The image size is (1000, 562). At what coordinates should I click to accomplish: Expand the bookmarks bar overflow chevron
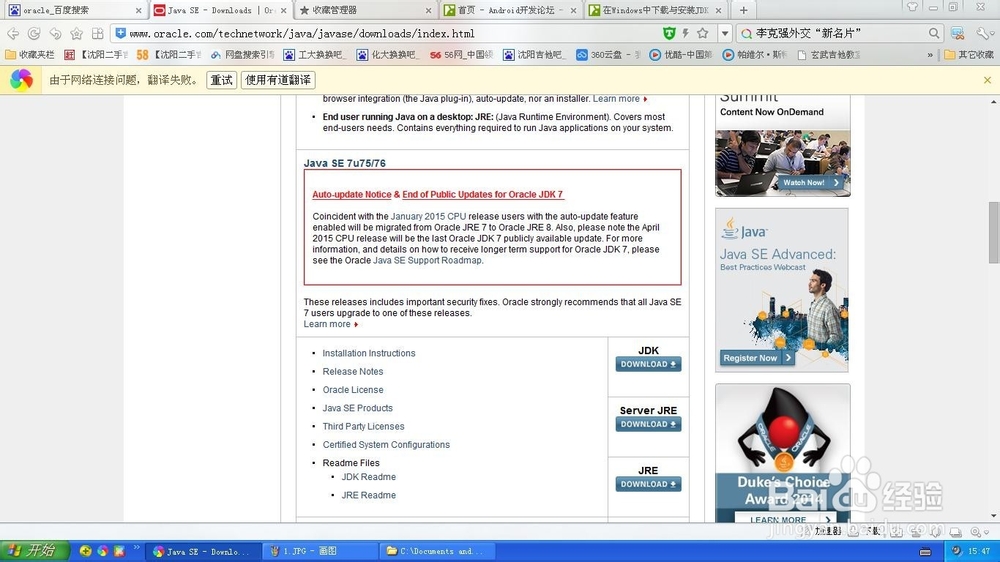point(930,55)
